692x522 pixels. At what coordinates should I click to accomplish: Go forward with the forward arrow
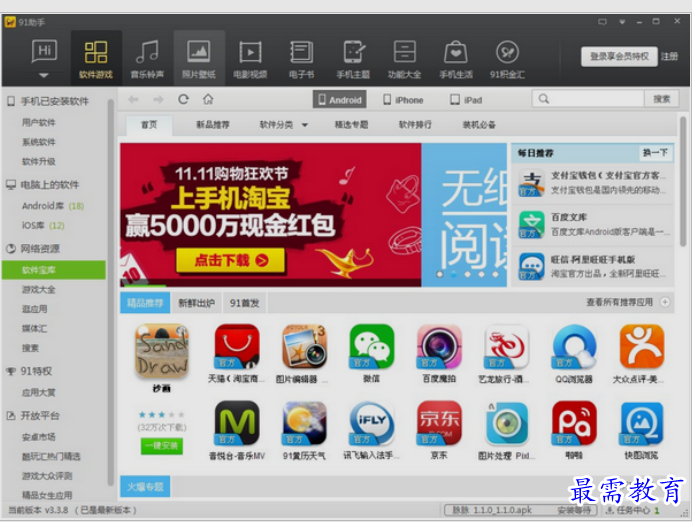coord(158,99)
